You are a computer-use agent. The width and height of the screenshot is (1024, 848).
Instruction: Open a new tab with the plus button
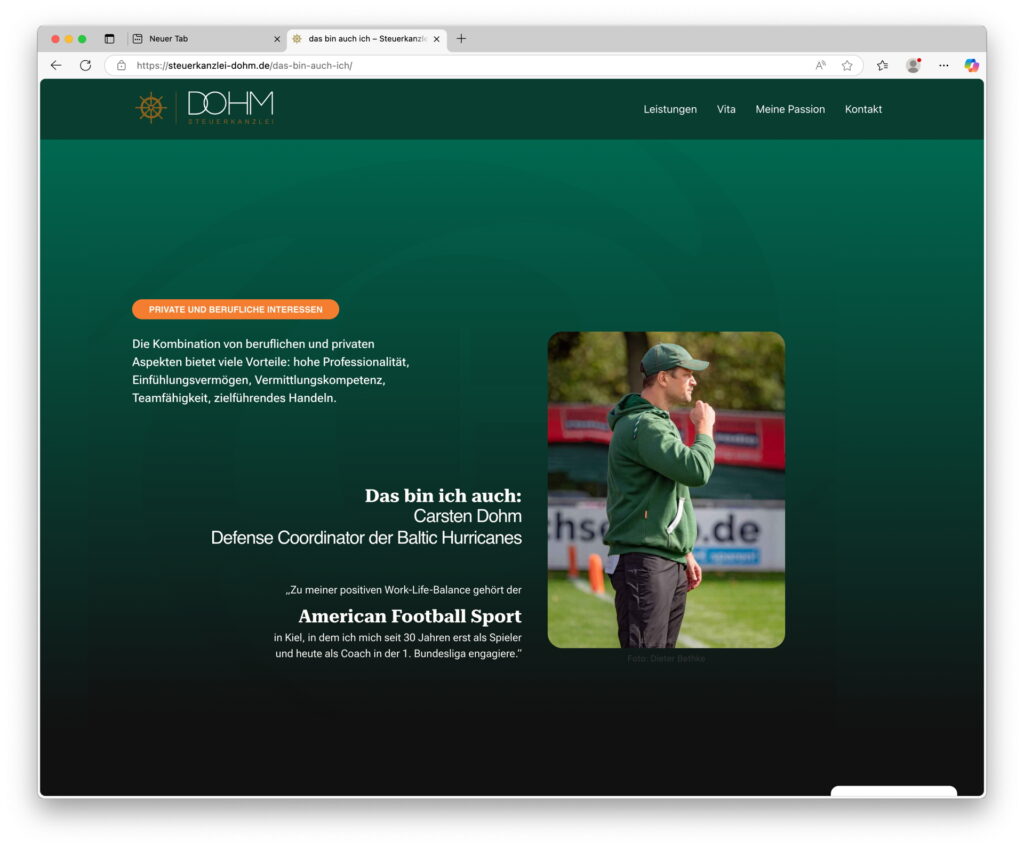(461, 39)
